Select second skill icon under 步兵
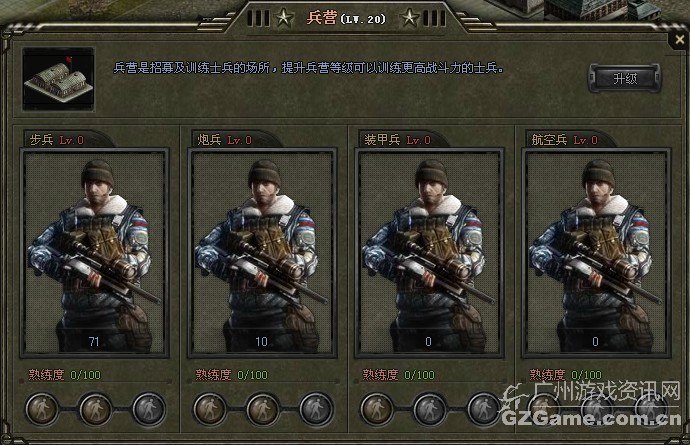This screenshot has height=445, width=690. pos(95,409)
